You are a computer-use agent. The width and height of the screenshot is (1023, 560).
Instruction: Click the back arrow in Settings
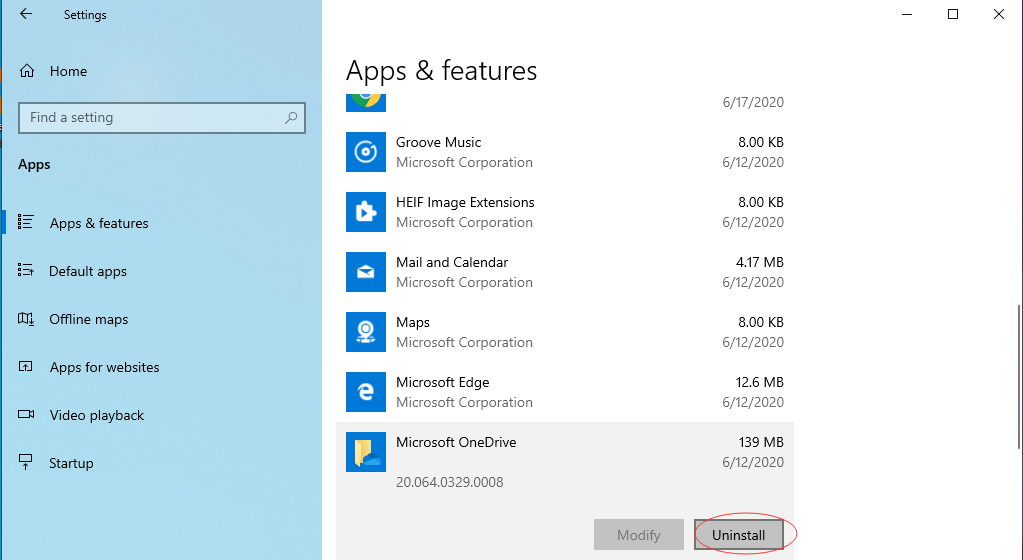pyautogui.click(x=26, y=14)
